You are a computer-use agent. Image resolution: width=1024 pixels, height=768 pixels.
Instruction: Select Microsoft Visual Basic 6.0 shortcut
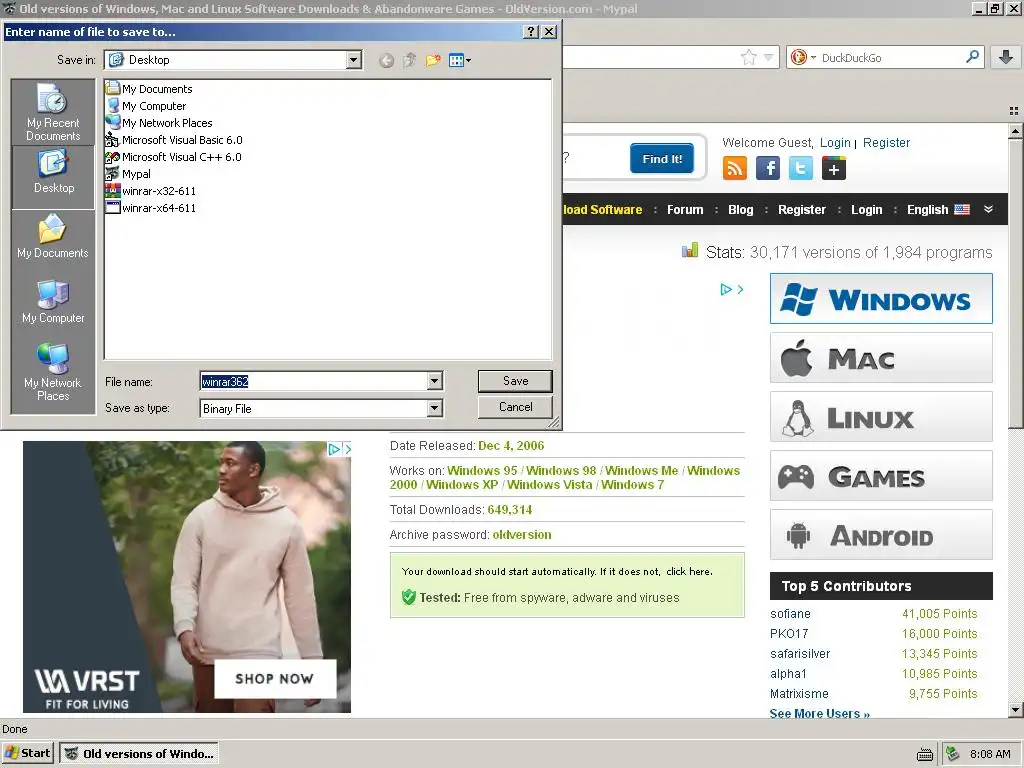(174, 140)
